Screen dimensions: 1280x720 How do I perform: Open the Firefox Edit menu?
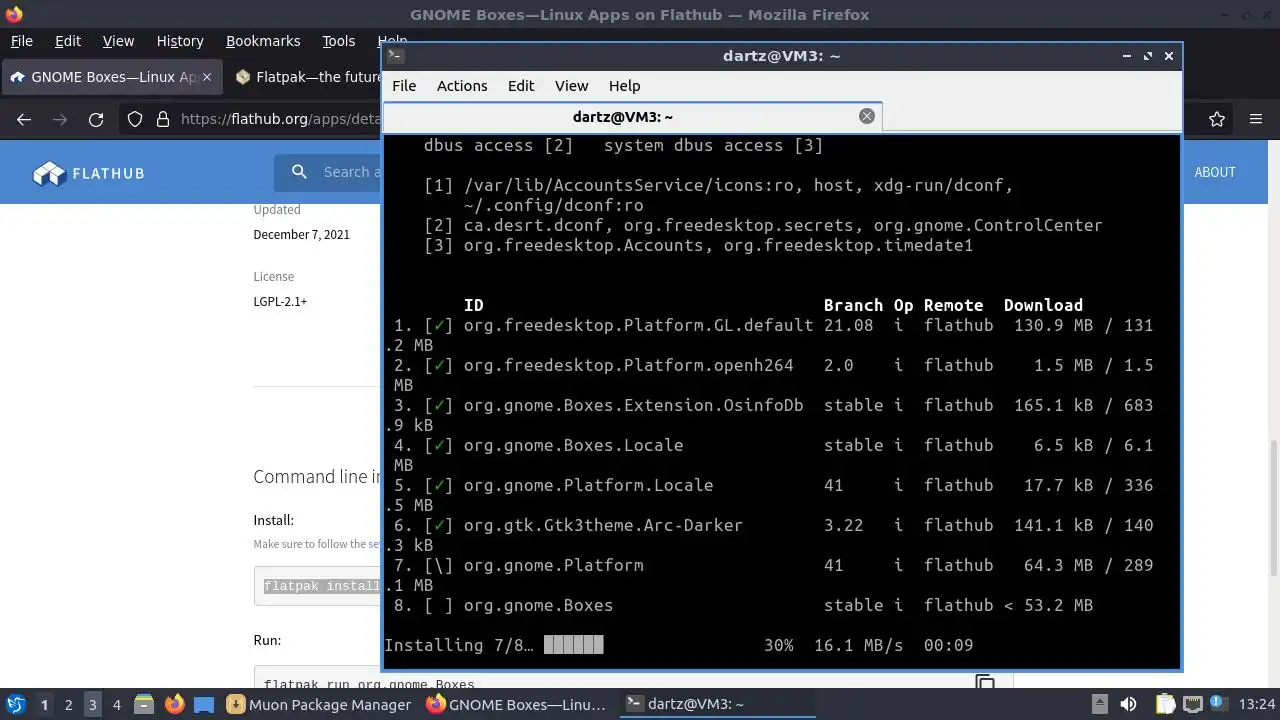[68, 41]
